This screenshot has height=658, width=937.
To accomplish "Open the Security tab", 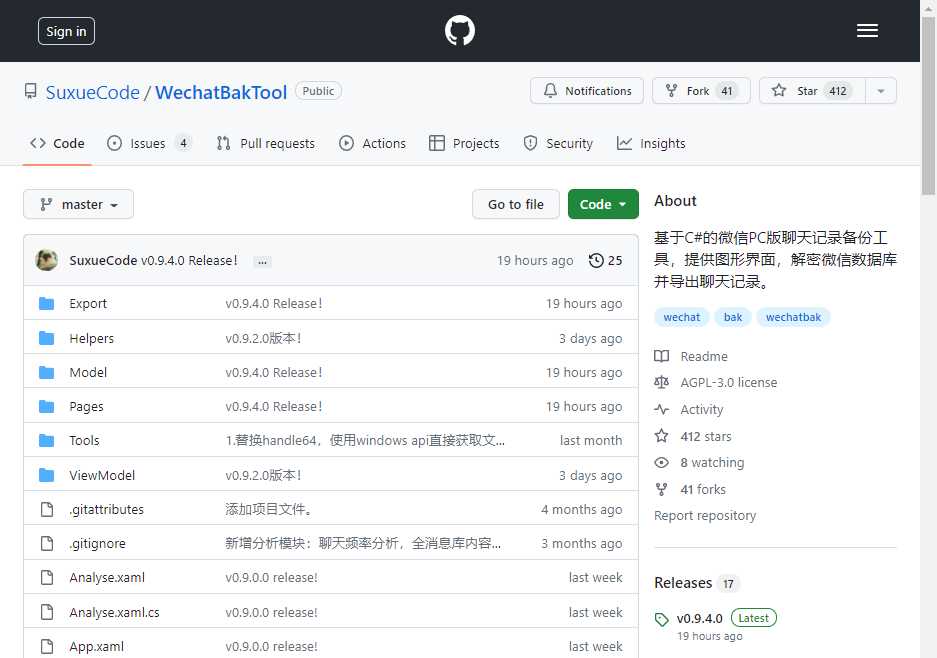I will 558,143.
